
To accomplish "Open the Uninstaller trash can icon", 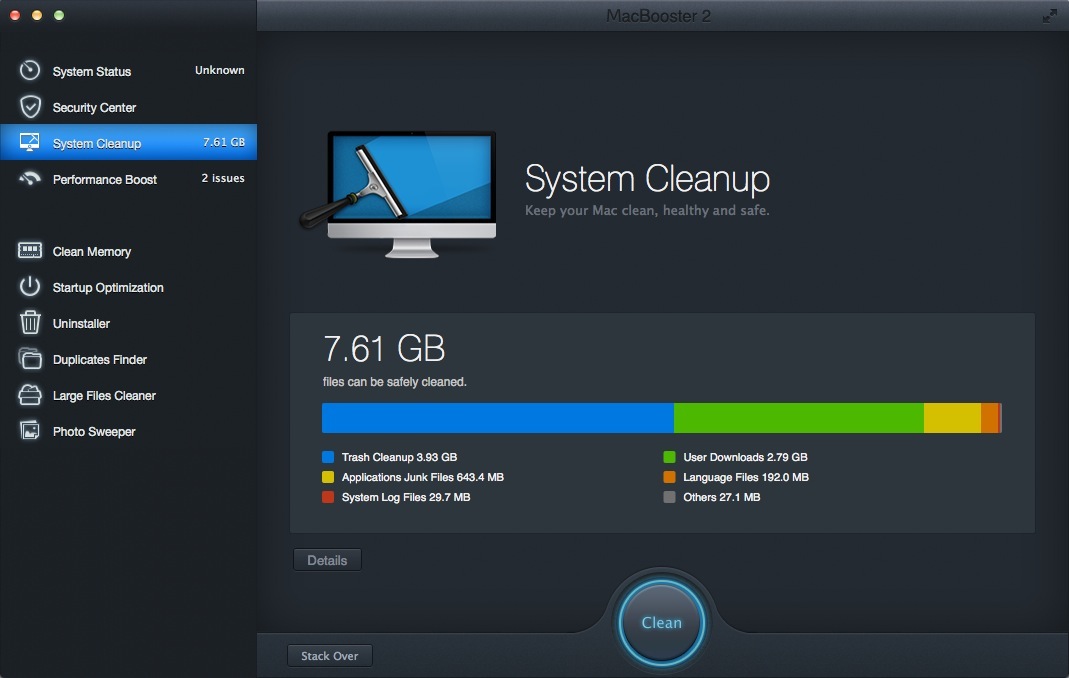I will click(30, 323).
